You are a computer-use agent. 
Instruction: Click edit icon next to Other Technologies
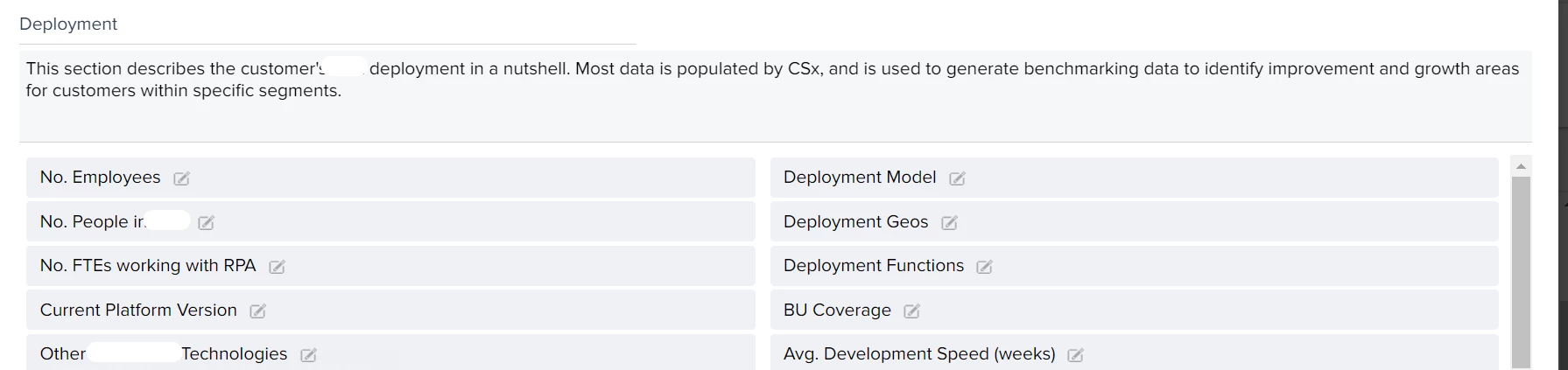(308, 355)
